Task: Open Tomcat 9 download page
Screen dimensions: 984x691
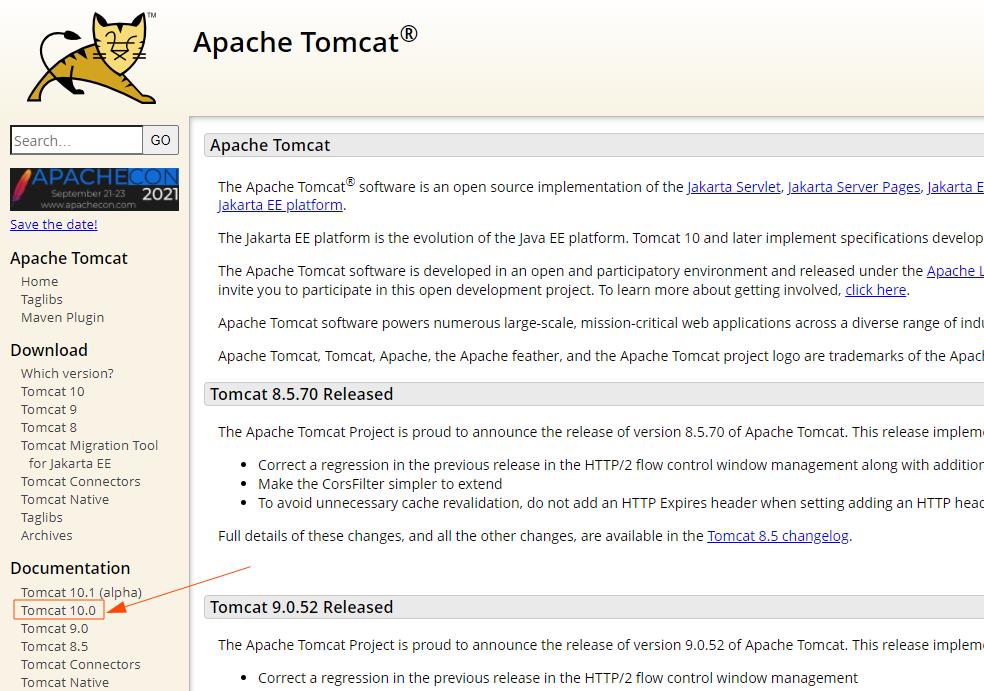Action: pyautogui.click(x=49, y=410)
